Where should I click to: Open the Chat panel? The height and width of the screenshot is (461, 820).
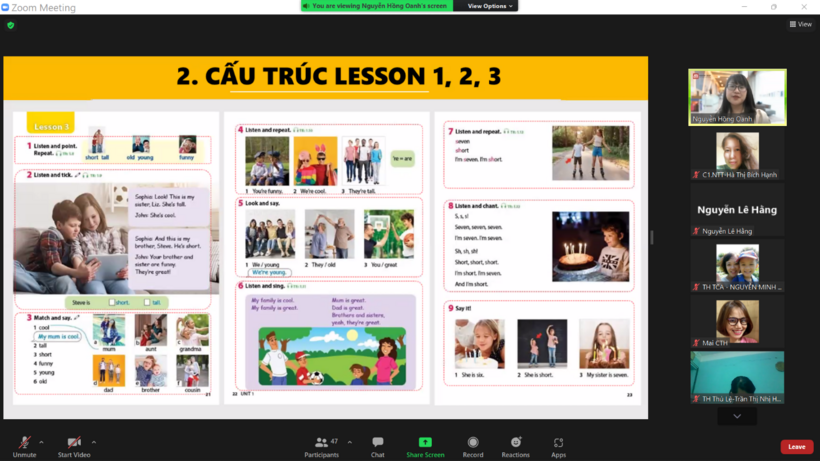click(x=377, y=442)
